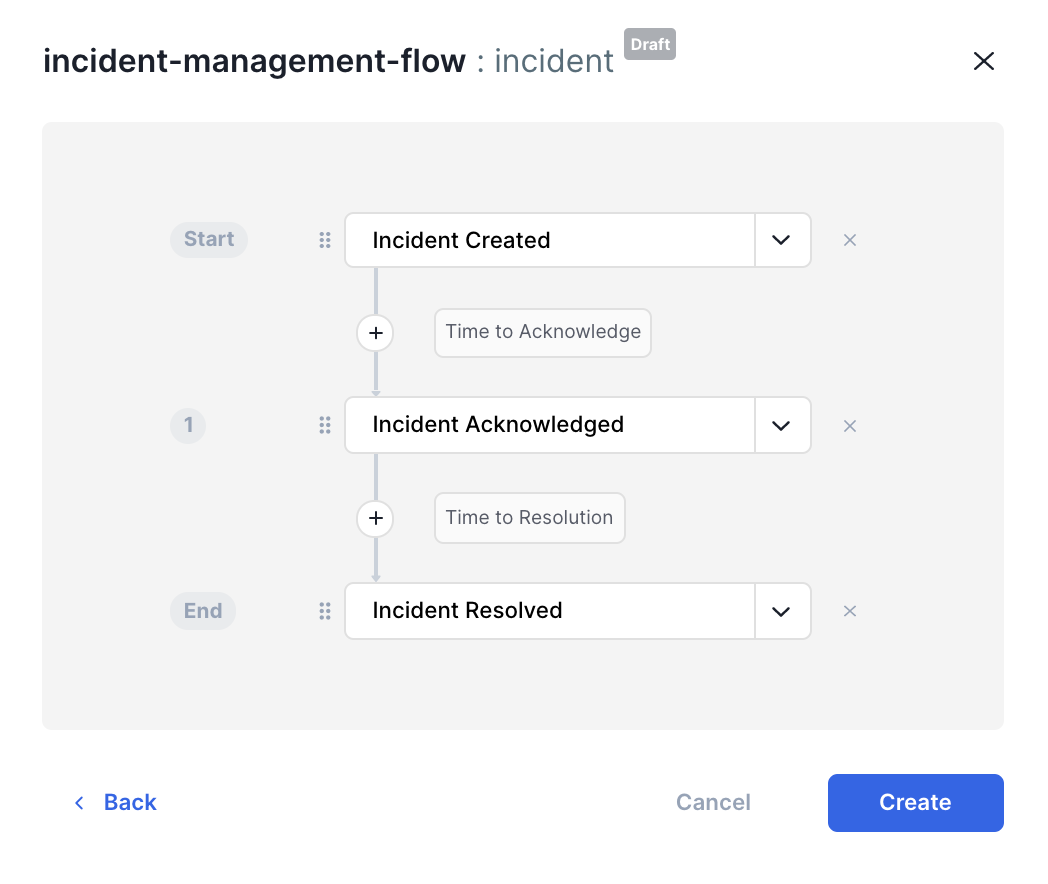Viewport: 1048px width, 884px height.
Task: Remove the Incident Acknowledged step
Action: pos(850,426)
